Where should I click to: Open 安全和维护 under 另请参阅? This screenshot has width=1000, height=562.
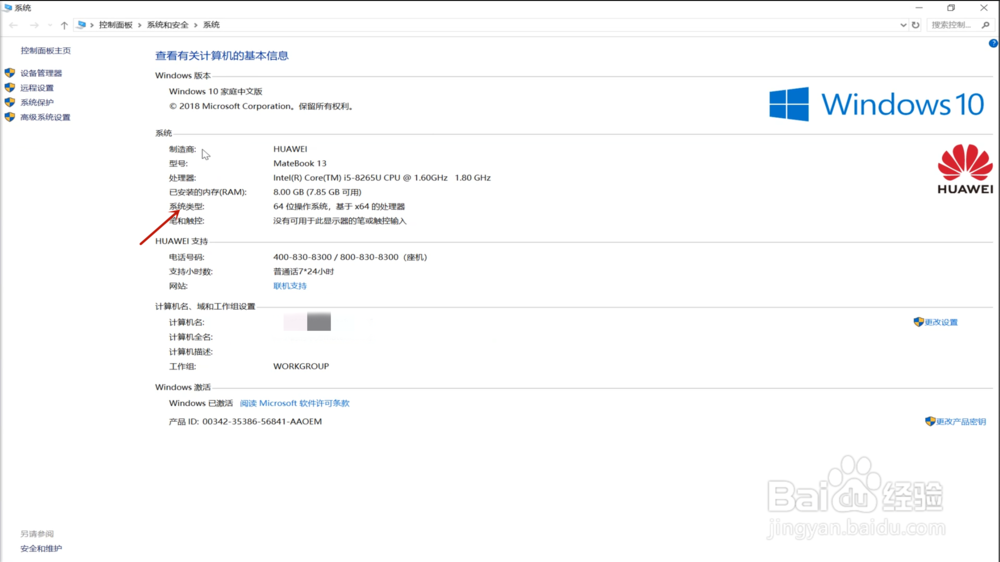[x=41, y=549]
